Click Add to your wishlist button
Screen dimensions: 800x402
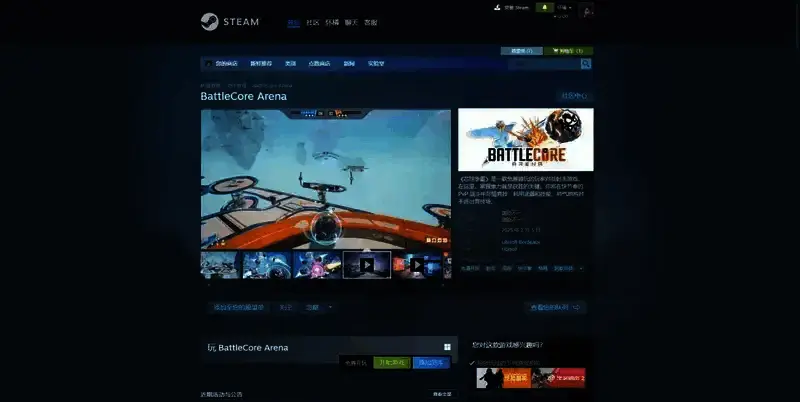(x=237, y=307)
